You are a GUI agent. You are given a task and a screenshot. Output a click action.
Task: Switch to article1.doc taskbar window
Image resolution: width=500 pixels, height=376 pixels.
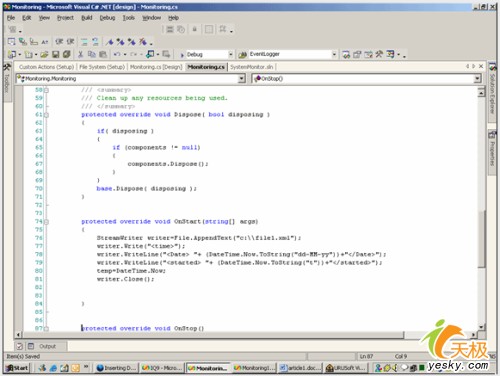[301, 368]
